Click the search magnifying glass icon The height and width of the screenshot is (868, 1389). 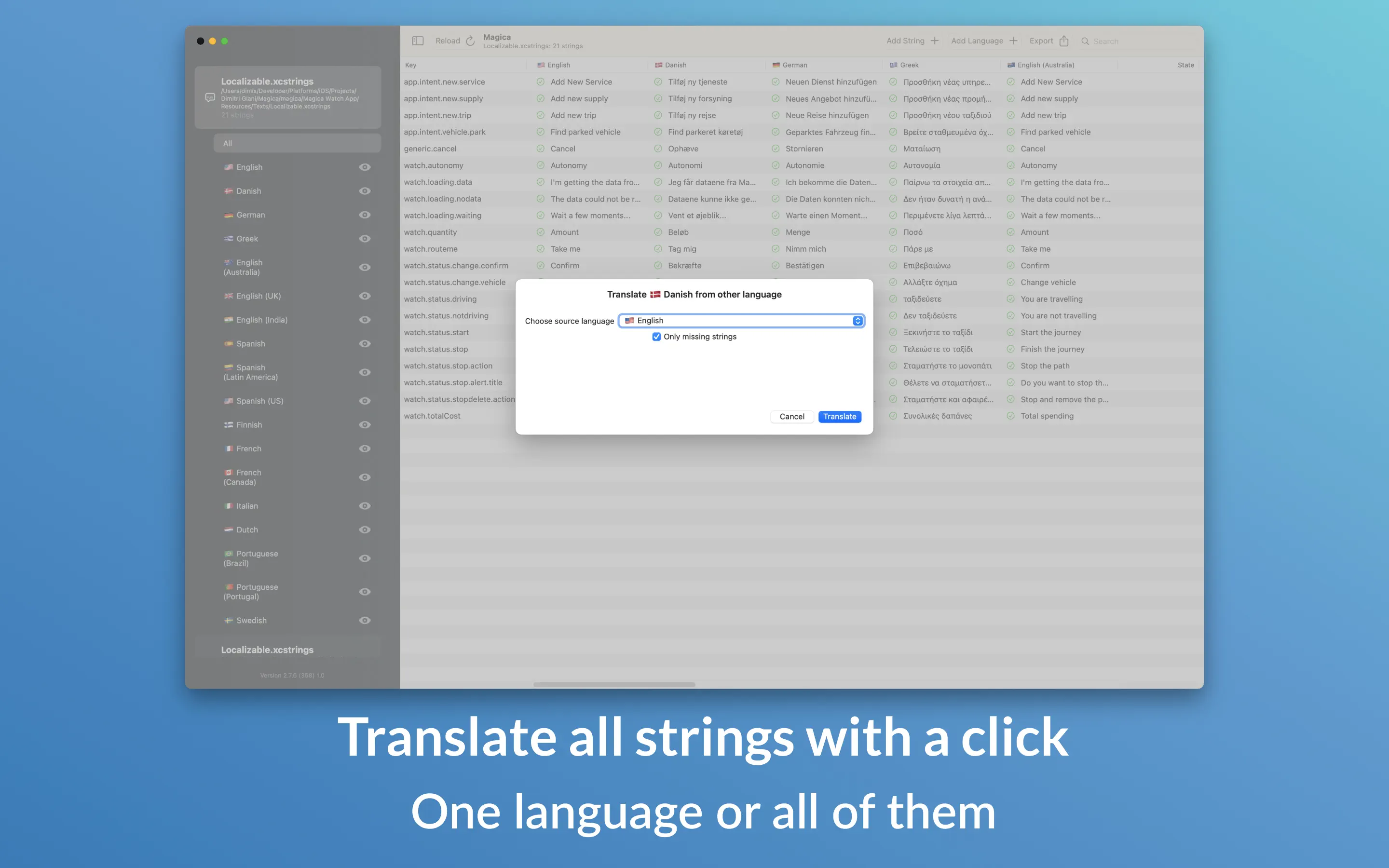pos(1085,41)
